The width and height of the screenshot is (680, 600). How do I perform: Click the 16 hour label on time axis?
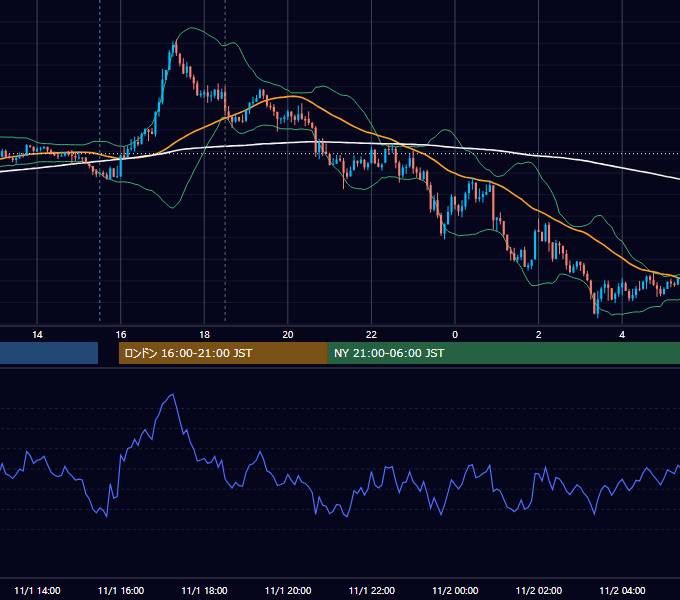[x=121, y=335]
